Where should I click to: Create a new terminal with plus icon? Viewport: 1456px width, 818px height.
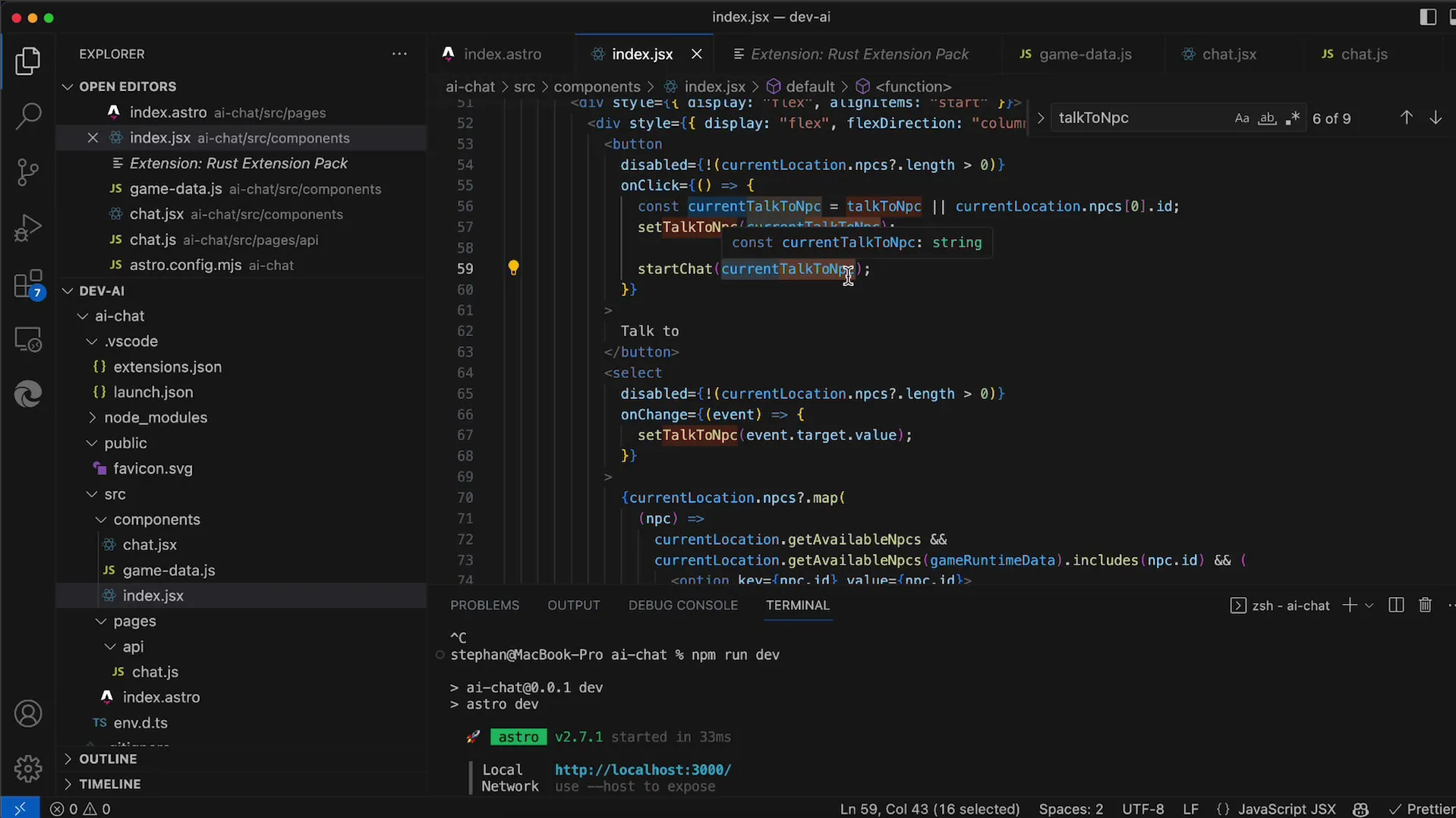(x=1349, y=605)
